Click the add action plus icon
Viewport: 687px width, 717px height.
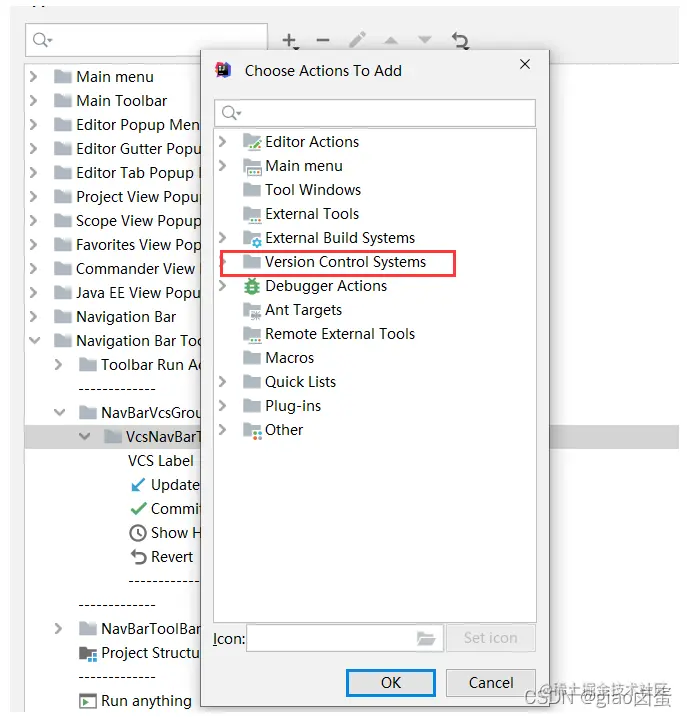[290, 41]
